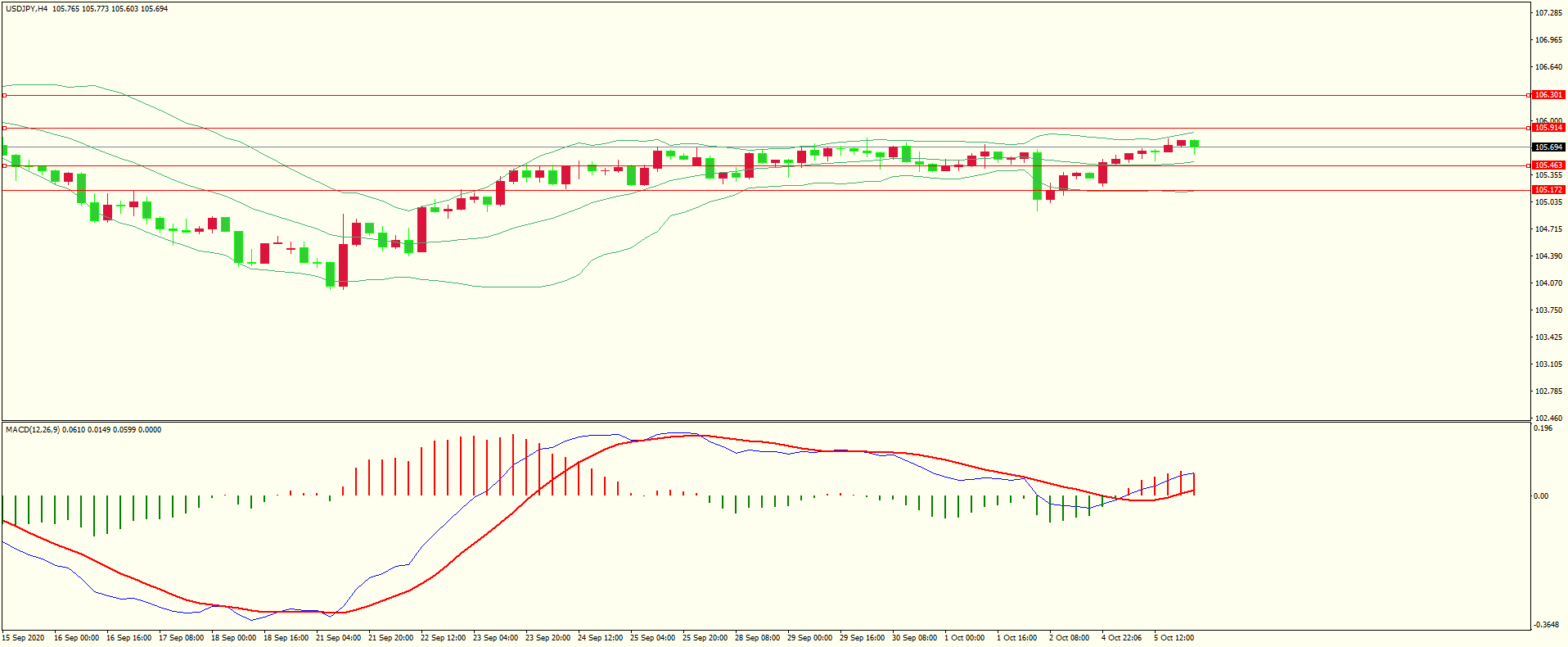1568x647 pixels.
Task: Click the 105.172 red price level label
Action: [1548, 190]
